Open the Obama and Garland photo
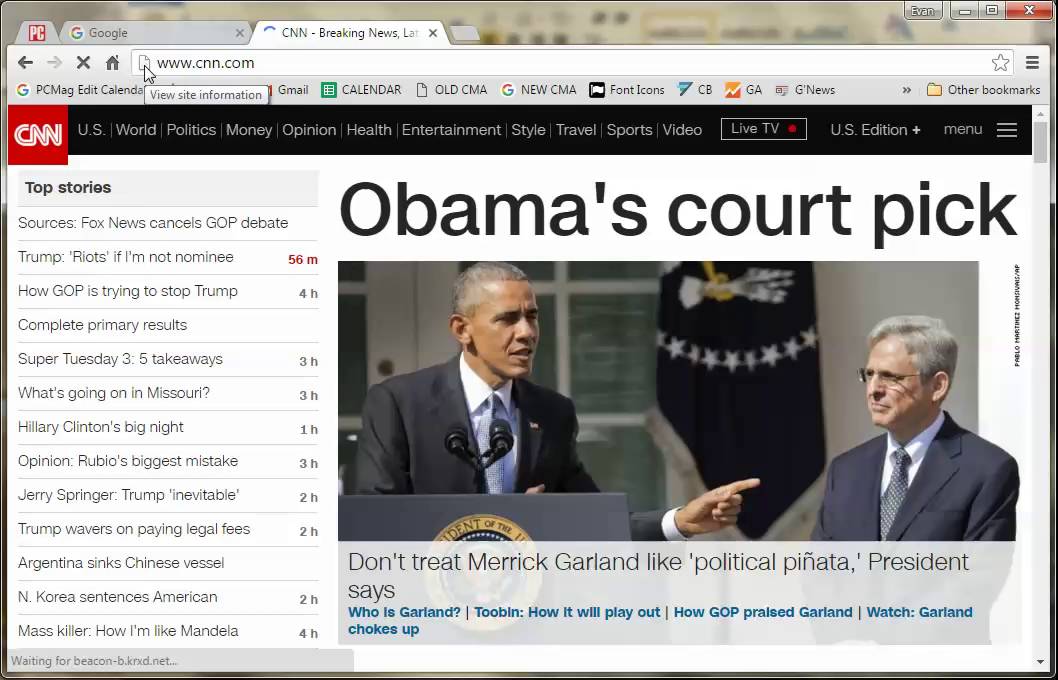Viewport: 1058px width, 680px height. click(679, 401)
